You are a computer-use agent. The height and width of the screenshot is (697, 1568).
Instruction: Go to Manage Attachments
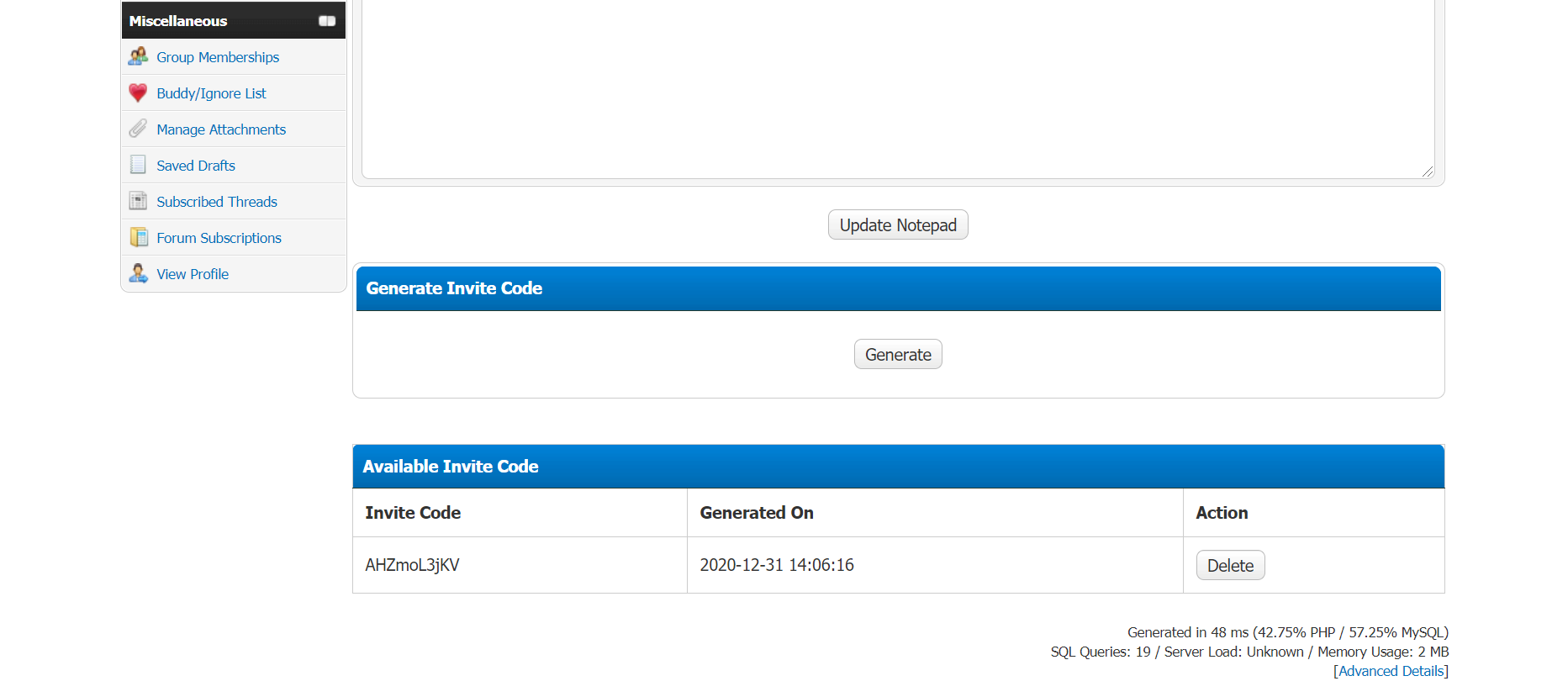(x=221, y=129)
